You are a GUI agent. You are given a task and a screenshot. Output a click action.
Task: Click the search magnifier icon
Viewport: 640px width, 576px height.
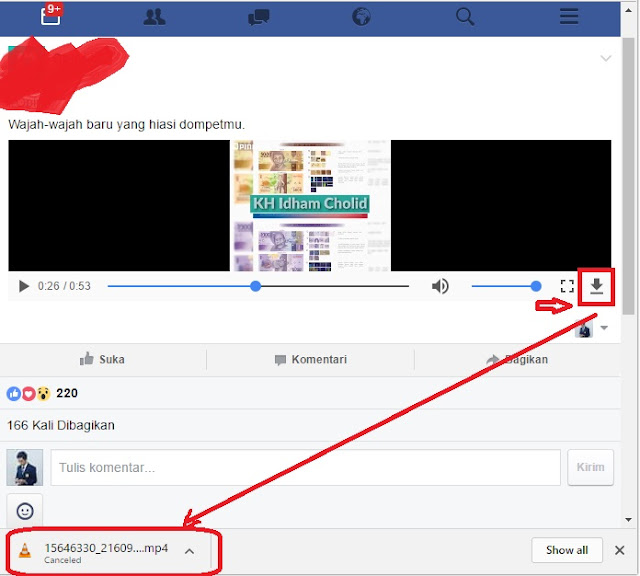[x=465, y=17]
